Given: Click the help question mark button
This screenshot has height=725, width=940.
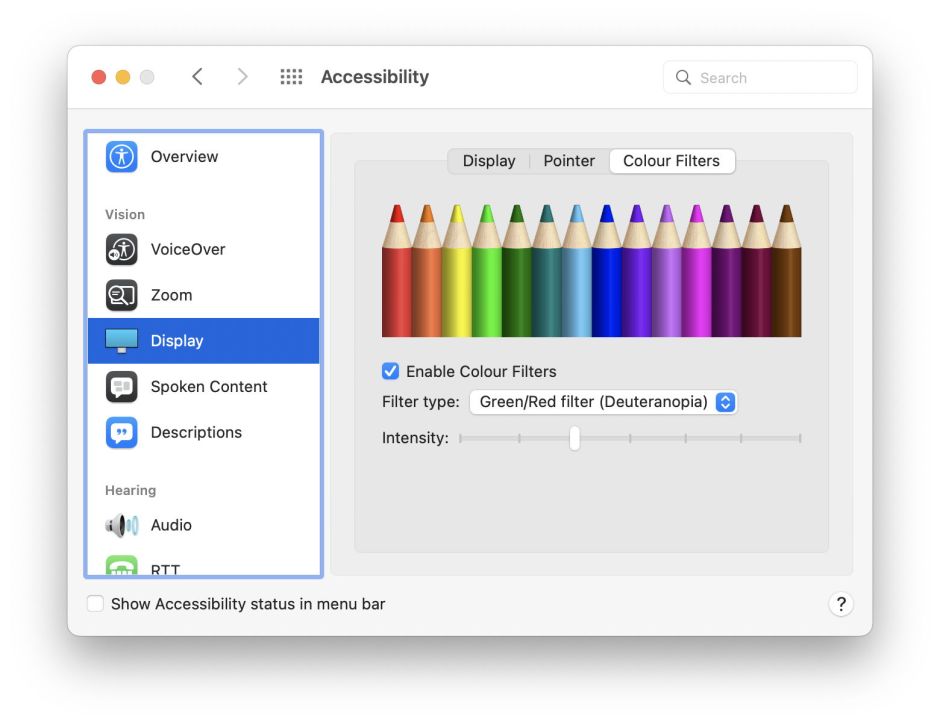Looking at the screenshot, I should 841,604.
